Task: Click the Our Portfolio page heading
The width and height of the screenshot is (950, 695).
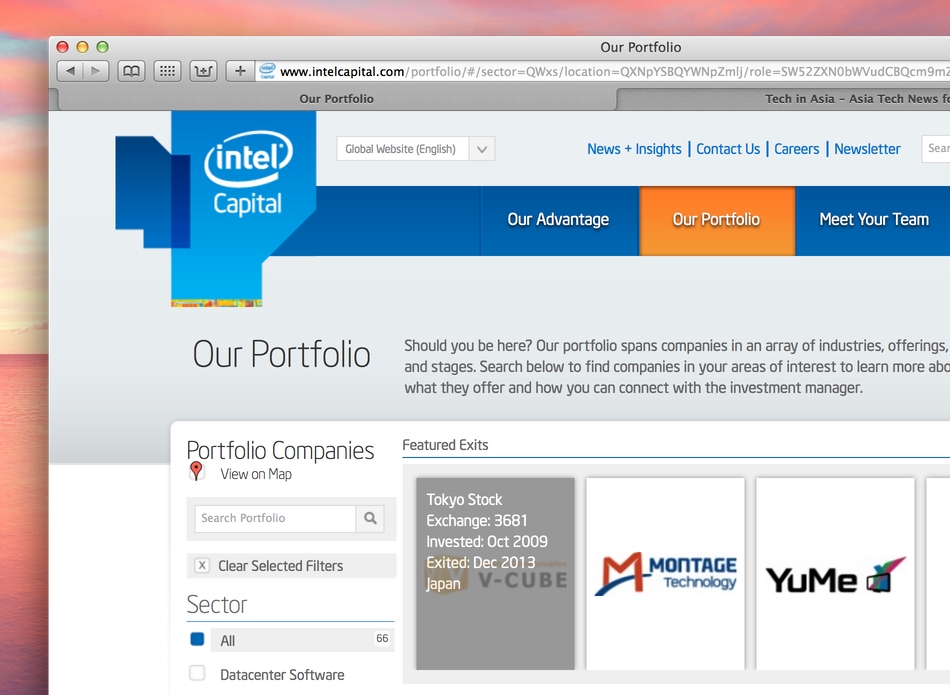Action: (282, 354)
